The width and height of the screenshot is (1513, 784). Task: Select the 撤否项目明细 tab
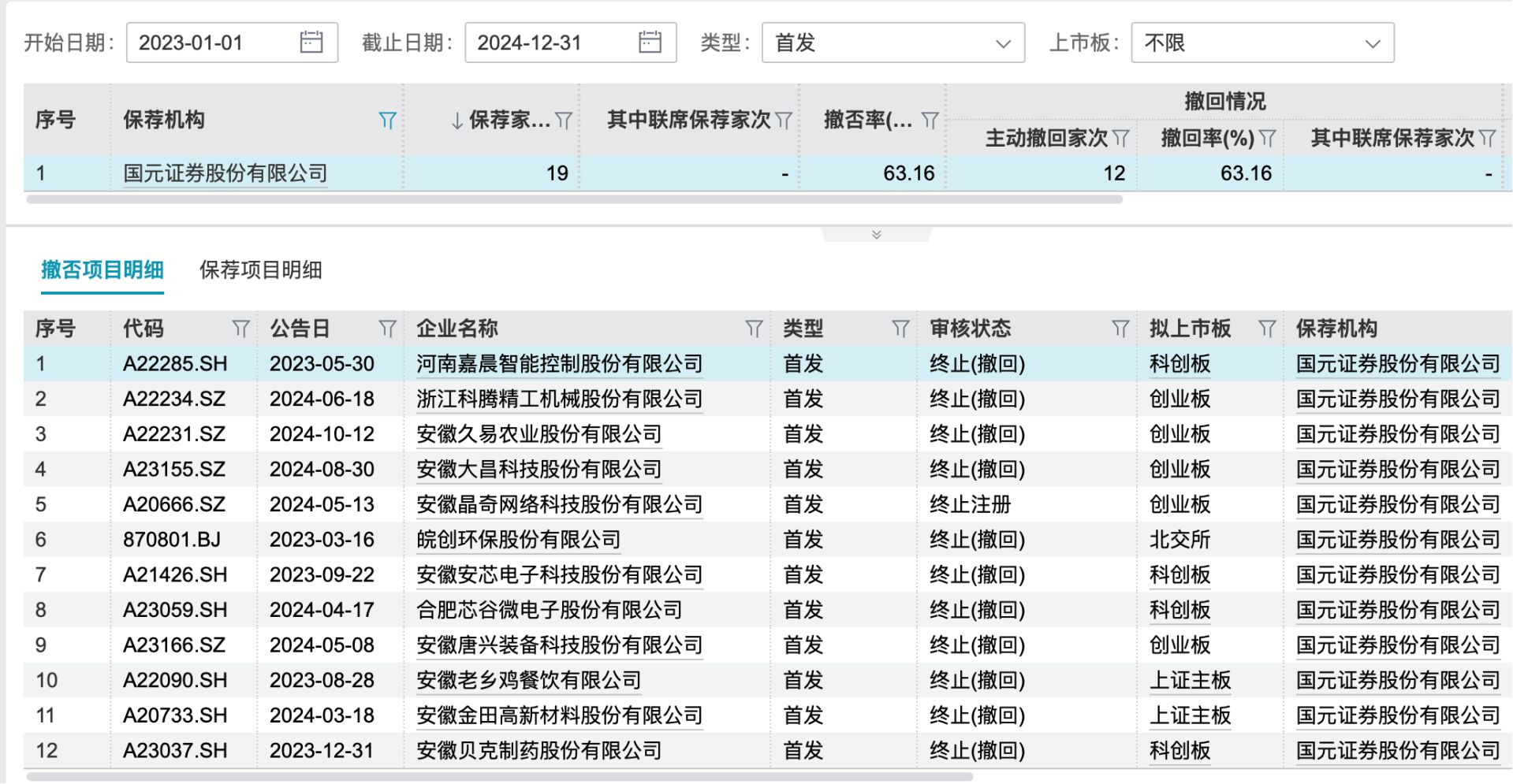pyautogui.click(x=102, y=270)
